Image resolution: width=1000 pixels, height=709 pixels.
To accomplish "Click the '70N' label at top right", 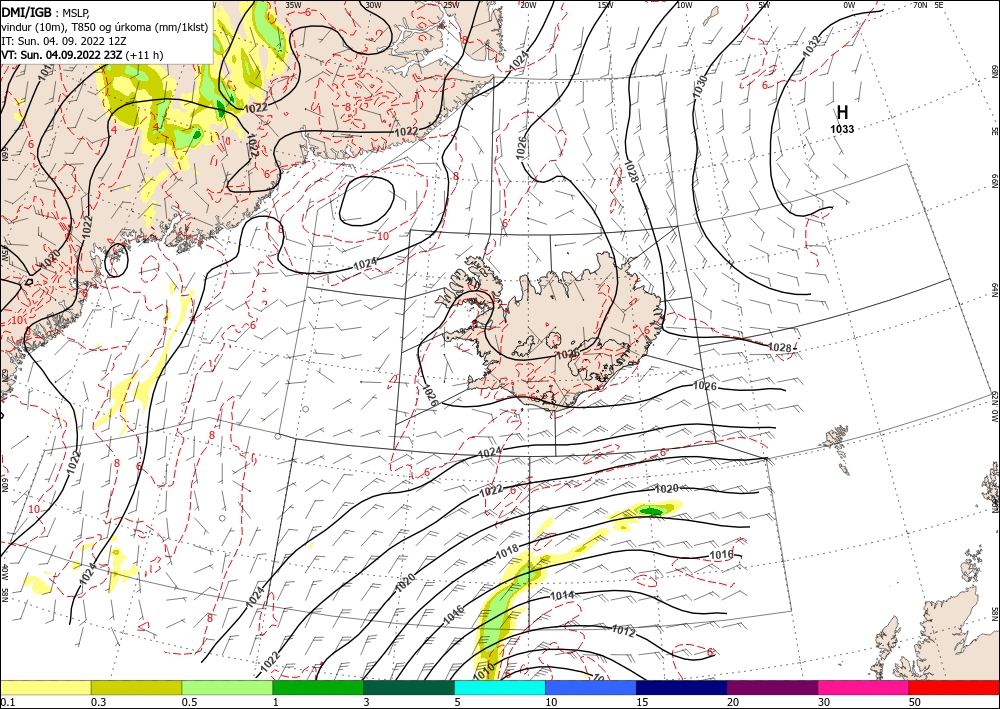I will 920,5.
